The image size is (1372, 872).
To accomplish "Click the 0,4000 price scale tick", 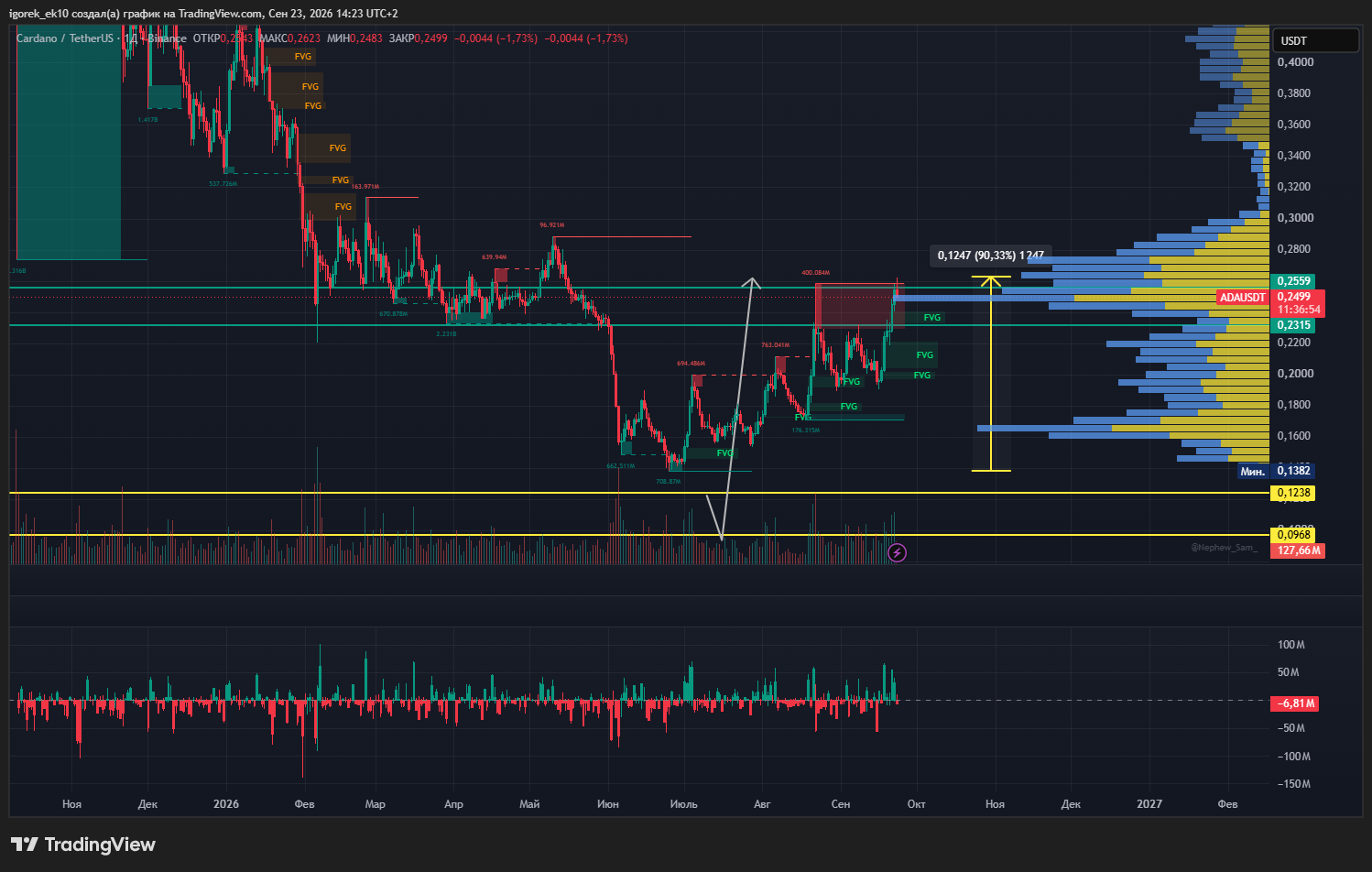I will 1295,62.
